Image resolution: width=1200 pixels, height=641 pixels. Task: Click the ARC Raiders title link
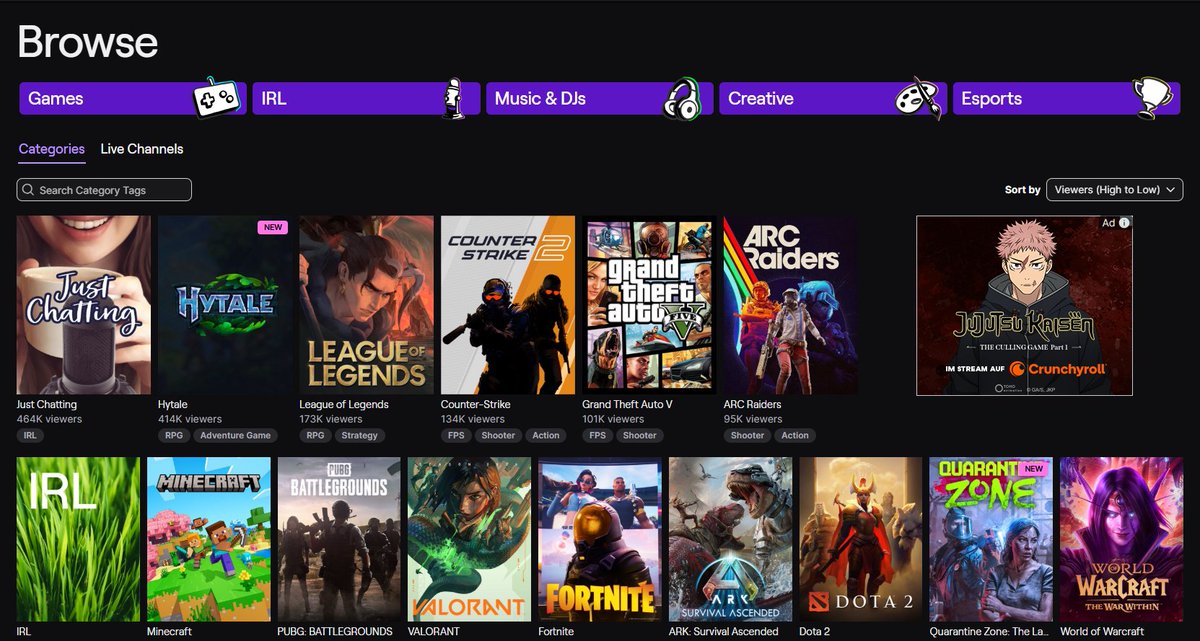753,405
